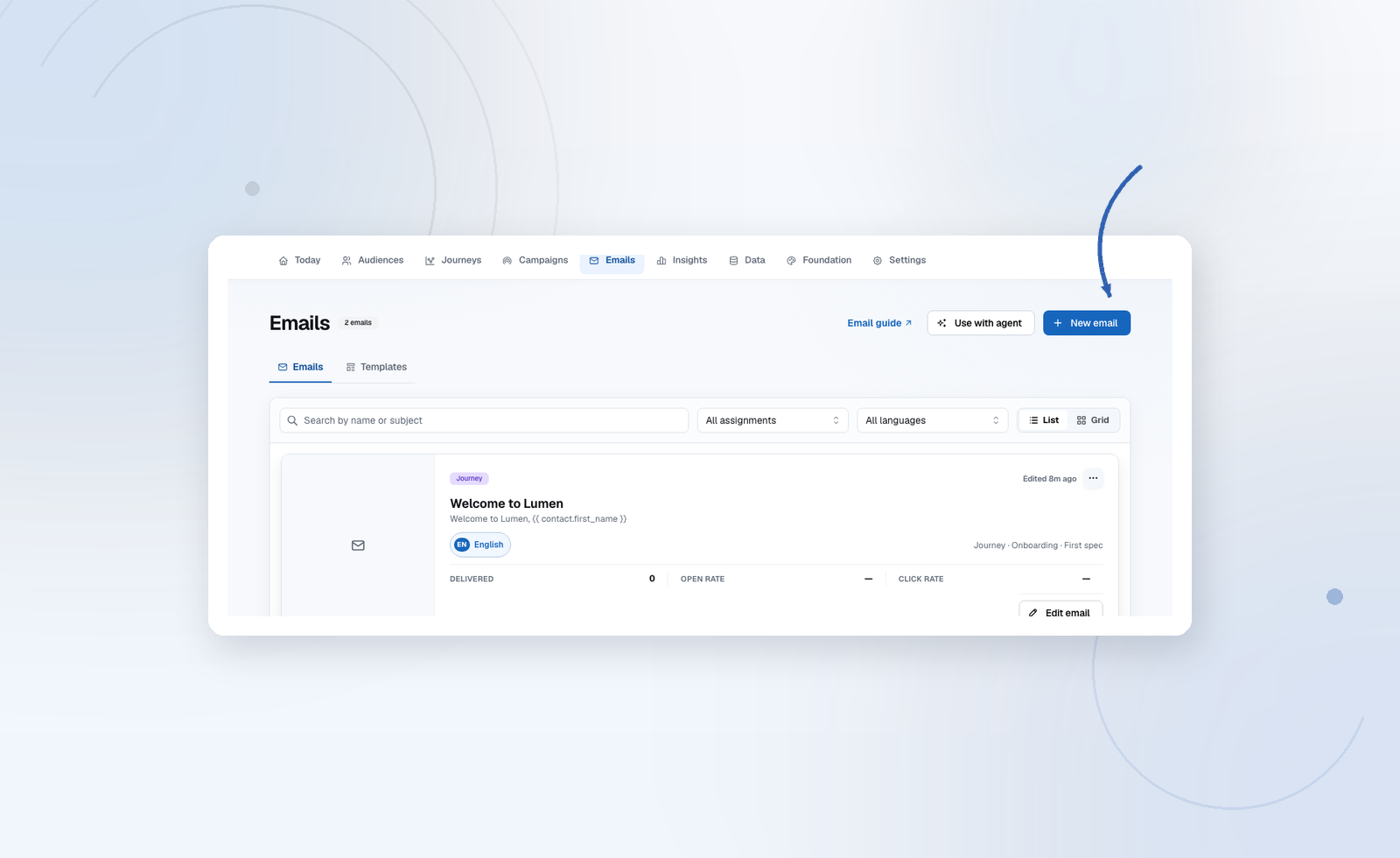
Task: Select the English language chip
Action: pyautogui.click(x=480, y=545)
